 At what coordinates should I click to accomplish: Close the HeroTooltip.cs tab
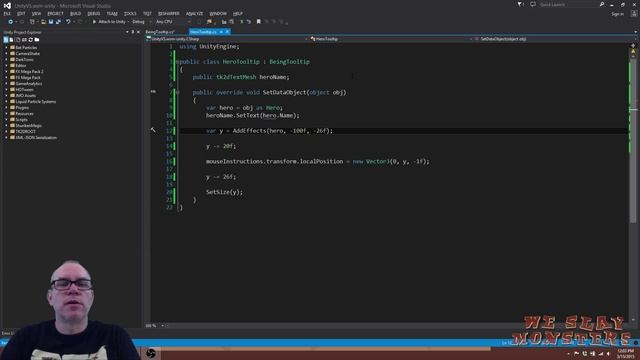(227, 32)
